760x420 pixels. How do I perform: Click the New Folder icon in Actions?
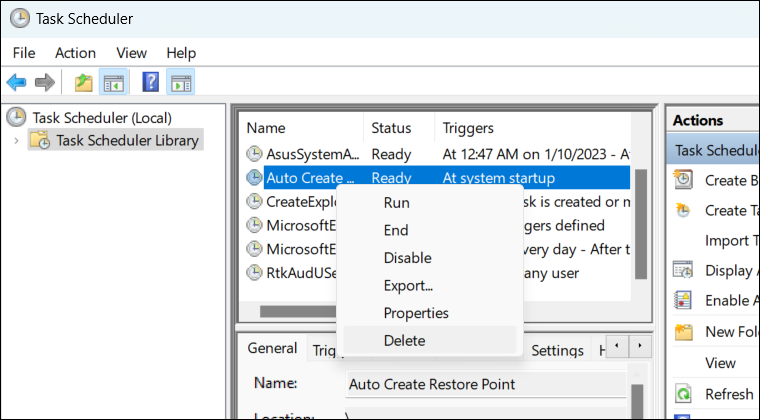(x=684, y=332)
